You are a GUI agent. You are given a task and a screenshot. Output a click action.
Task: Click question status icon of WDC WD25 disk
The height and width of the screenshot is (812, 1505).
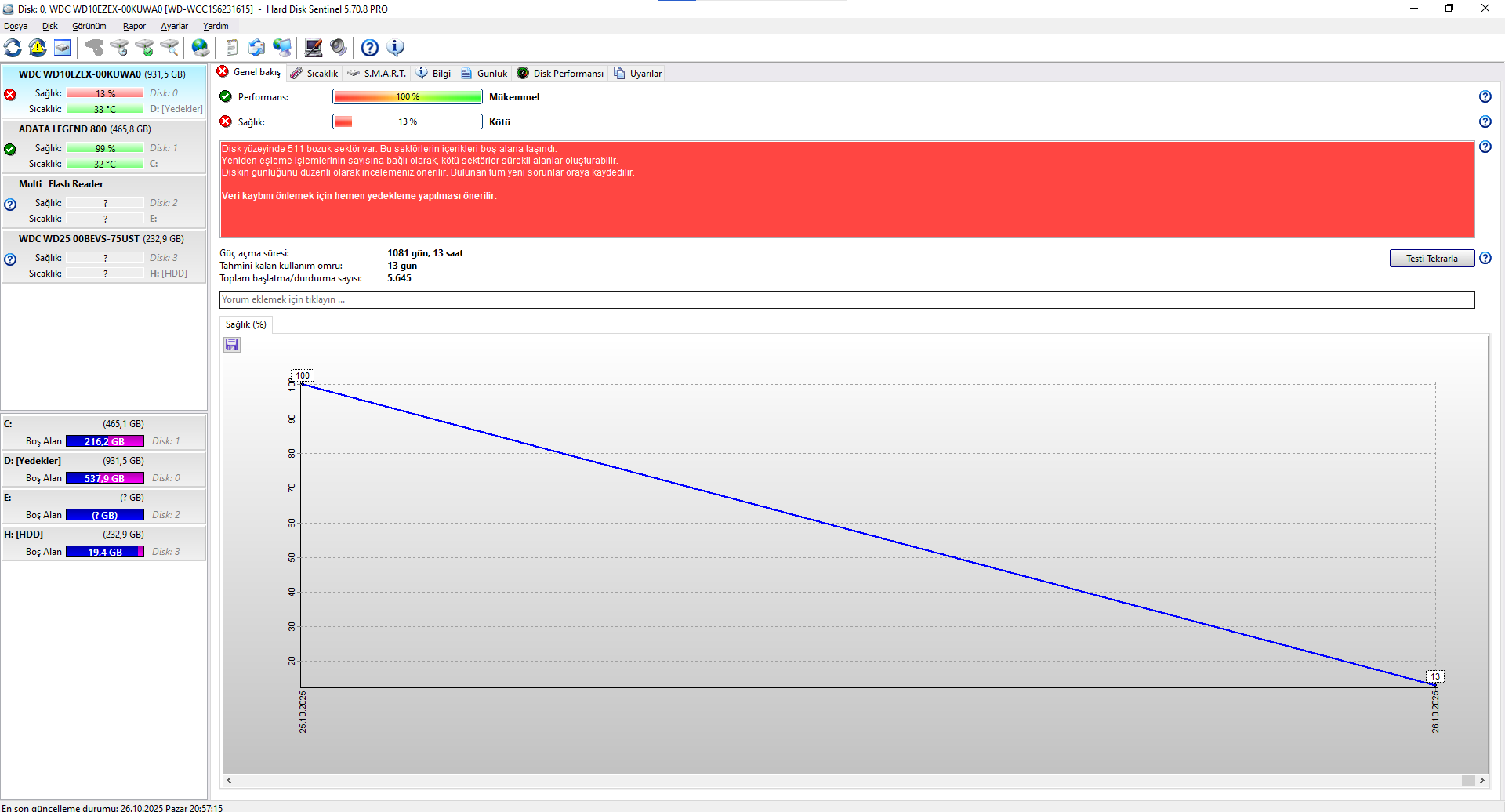pos(10,259)
